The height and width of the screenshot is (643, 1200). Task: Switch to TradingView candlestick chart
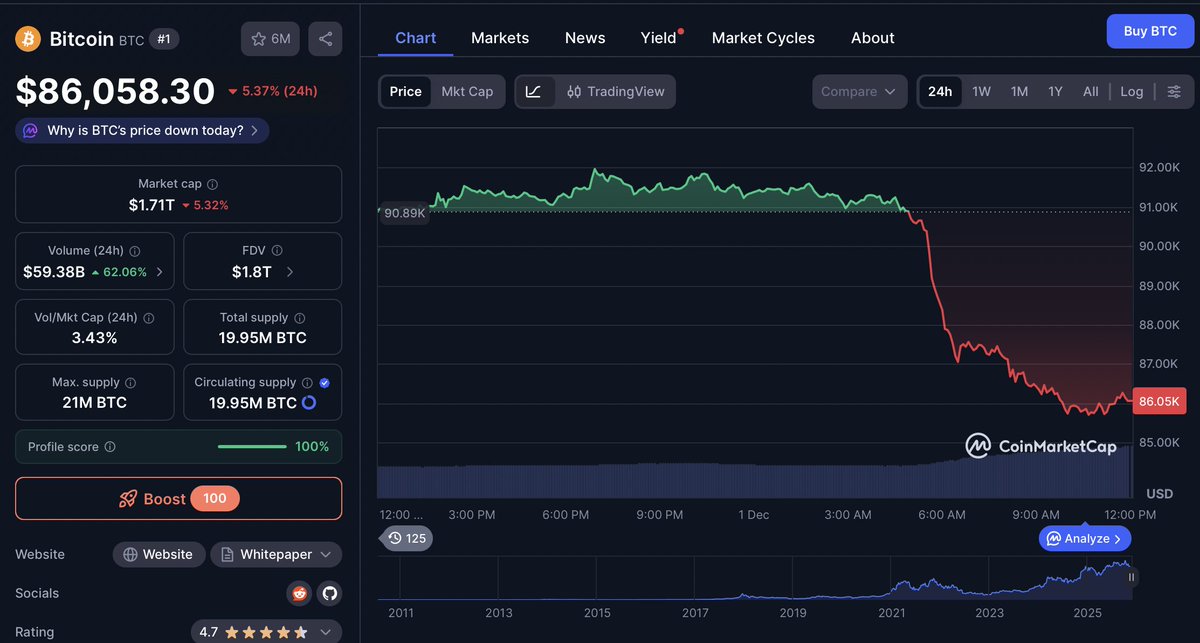coord(615,91)
